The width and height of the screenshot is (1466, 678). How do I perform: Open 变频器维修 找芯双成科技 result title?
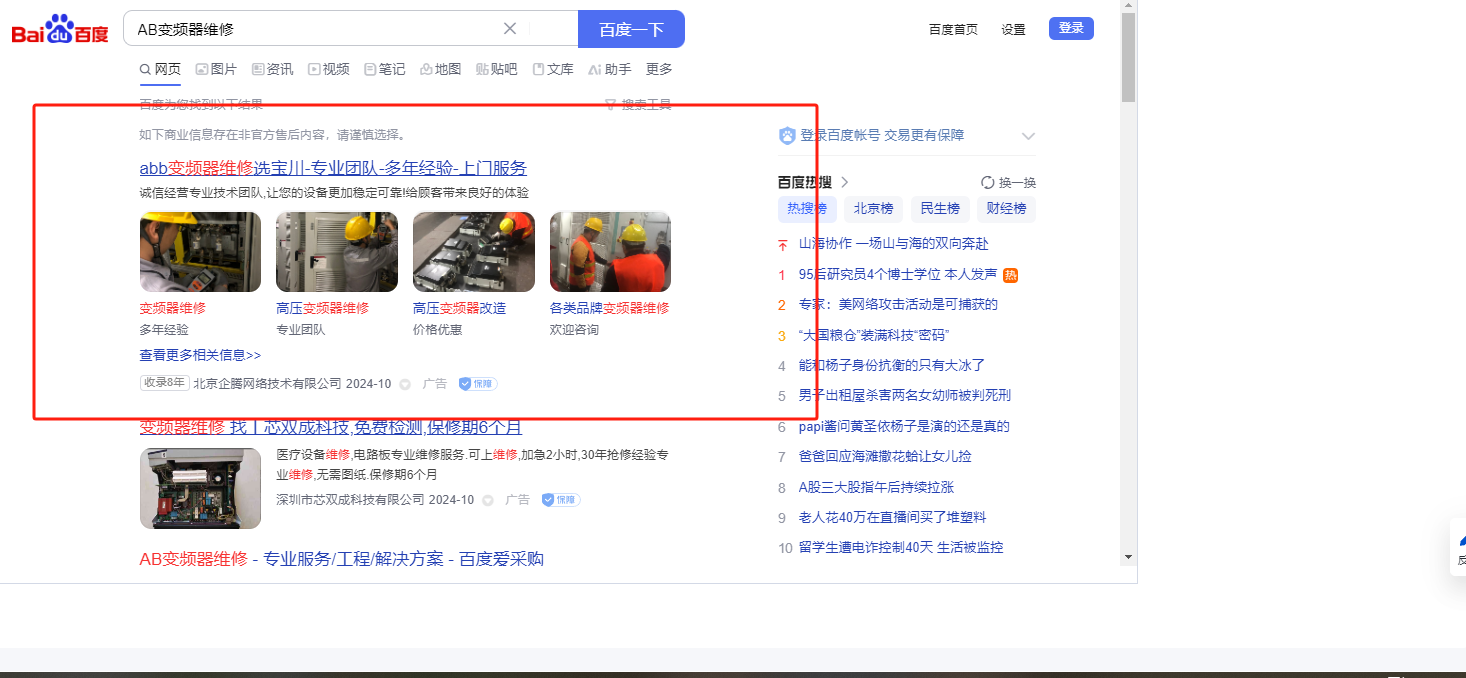(331, 427)
